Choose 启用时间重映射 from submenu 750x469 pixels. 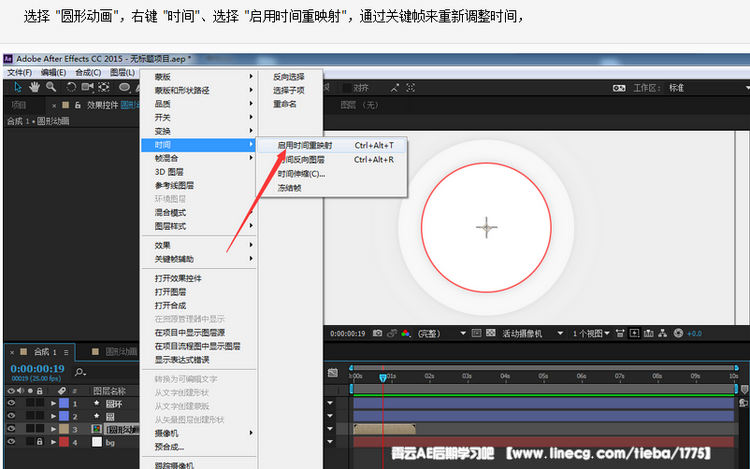tap(331, 145)
